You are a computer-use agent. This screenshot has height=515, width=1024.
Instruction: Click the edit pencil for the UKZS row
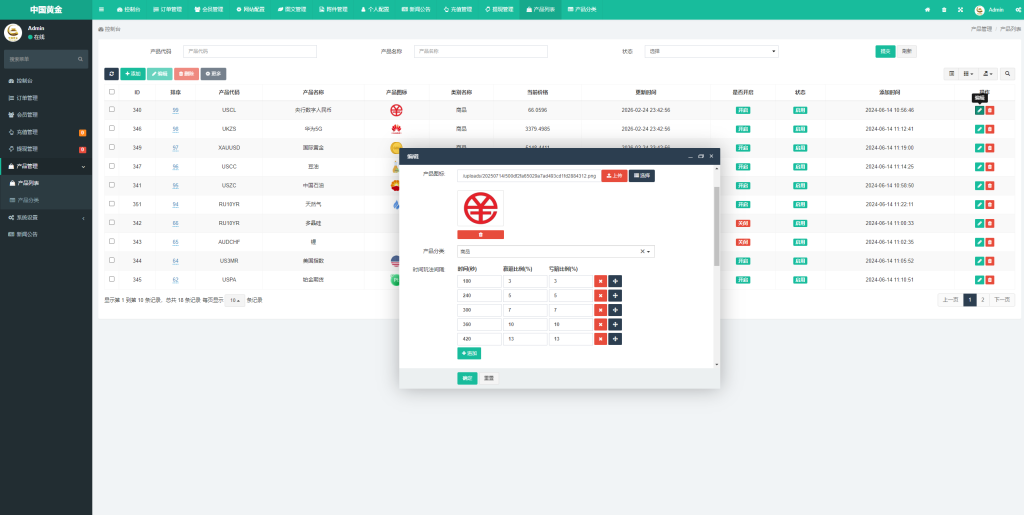(979, 129)
